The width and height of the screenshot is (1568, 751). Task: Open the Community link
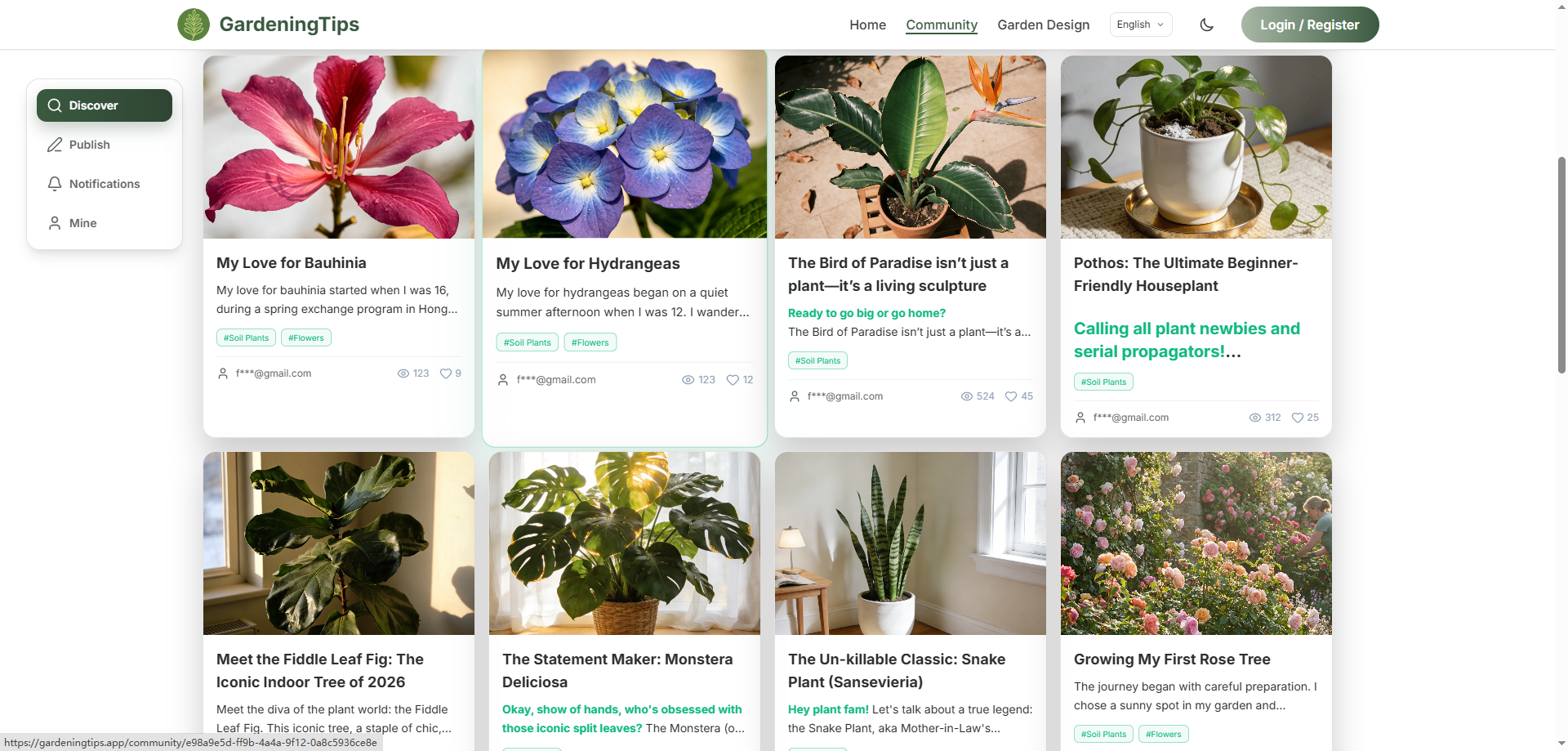pos(941,25)
